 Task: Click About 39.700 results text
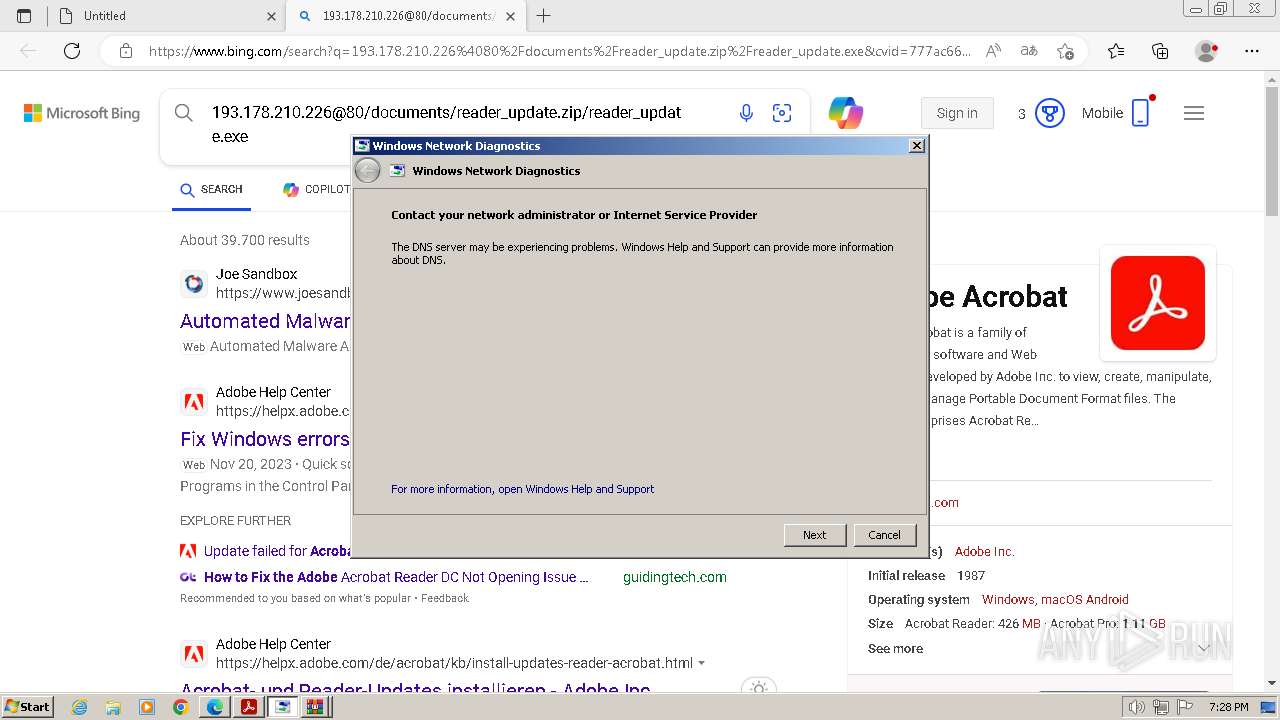[x=245, y=240]
